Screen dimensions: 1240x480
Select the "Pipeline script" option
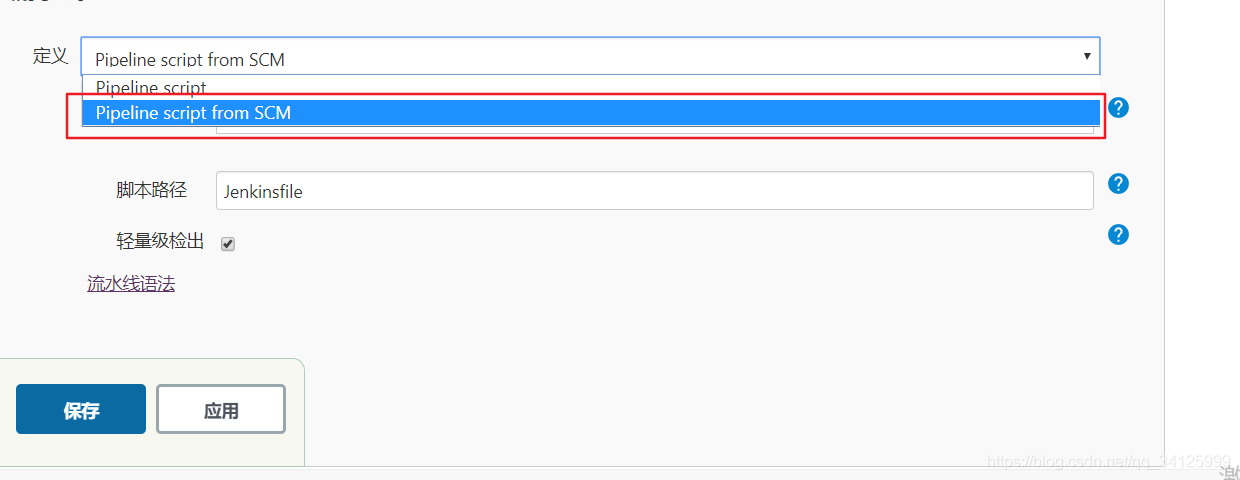[151, 88]
